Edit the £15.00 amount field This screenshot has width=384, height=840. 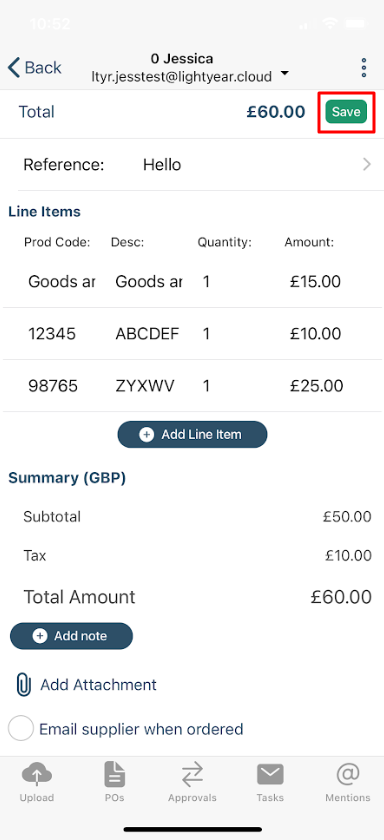click(x=315, y=281)
